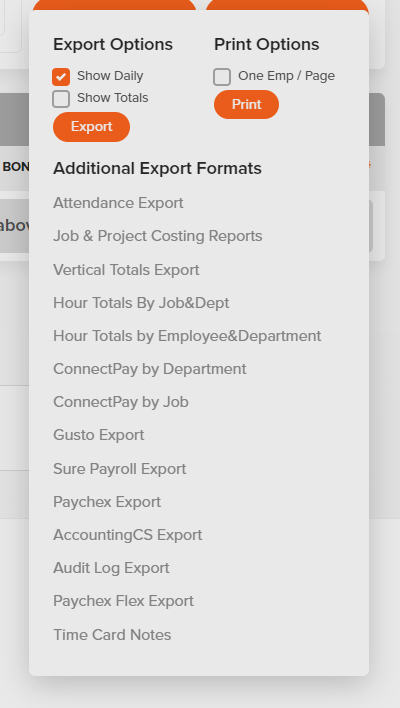Viewport: 400px width, 708px height.
Task: Choose Paychex Flex Export
Action: pyautogui.click(x=123, y=601)
